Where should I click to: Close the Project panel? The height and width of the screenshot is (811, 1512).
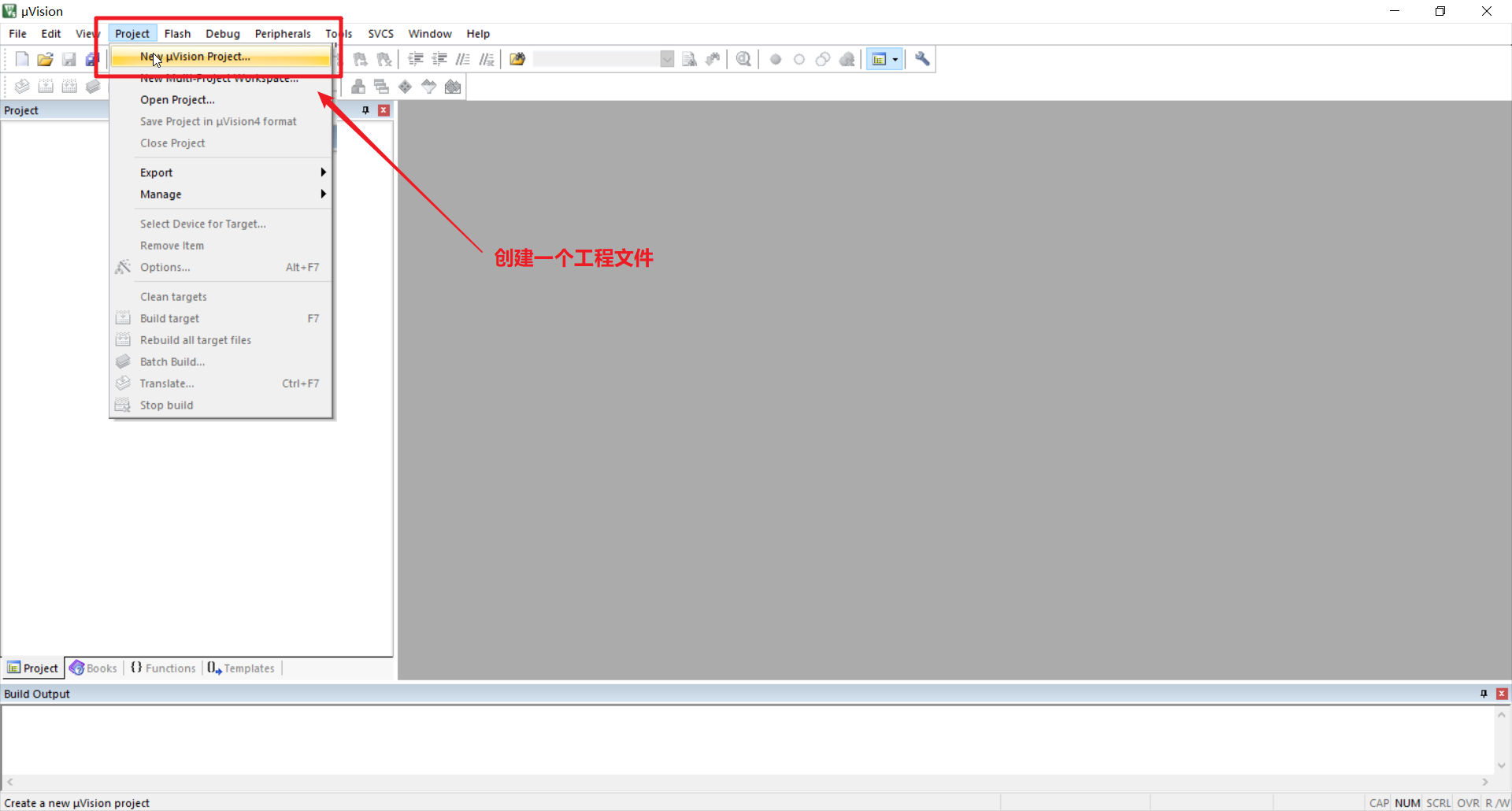tap(384, 110)
